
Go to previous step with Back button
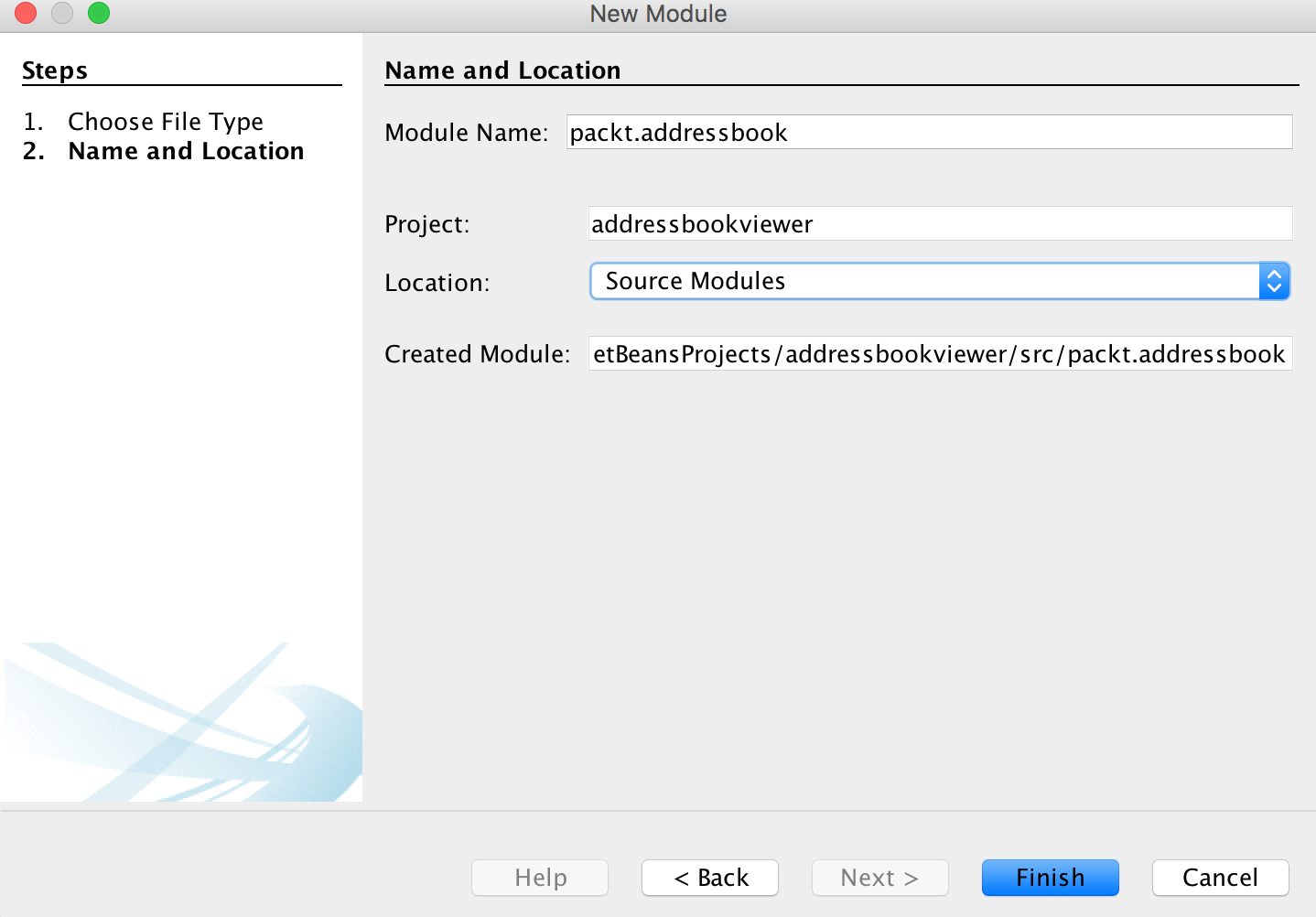[709, 878]
